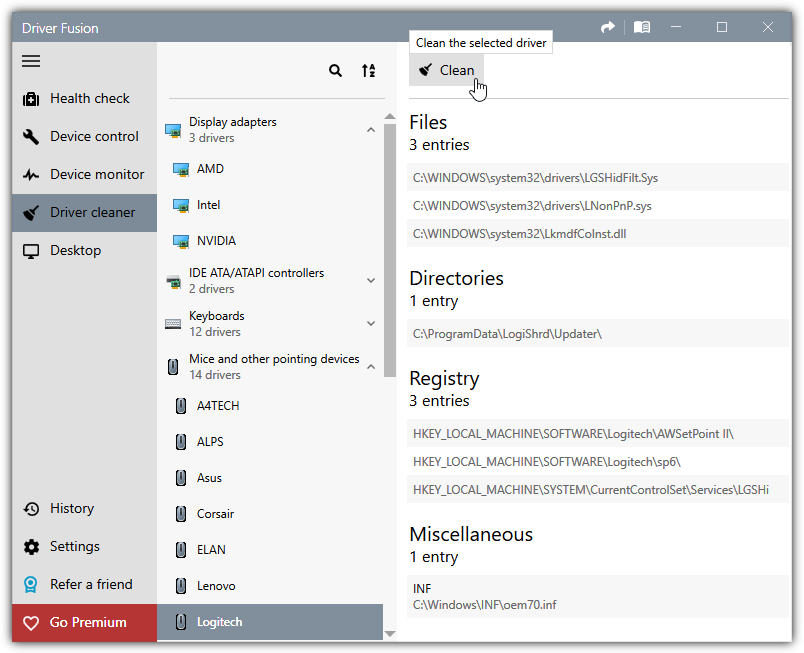Select the Driver cleaner section
Viewport: 804px width, 653px height.
tap(85, 213)
